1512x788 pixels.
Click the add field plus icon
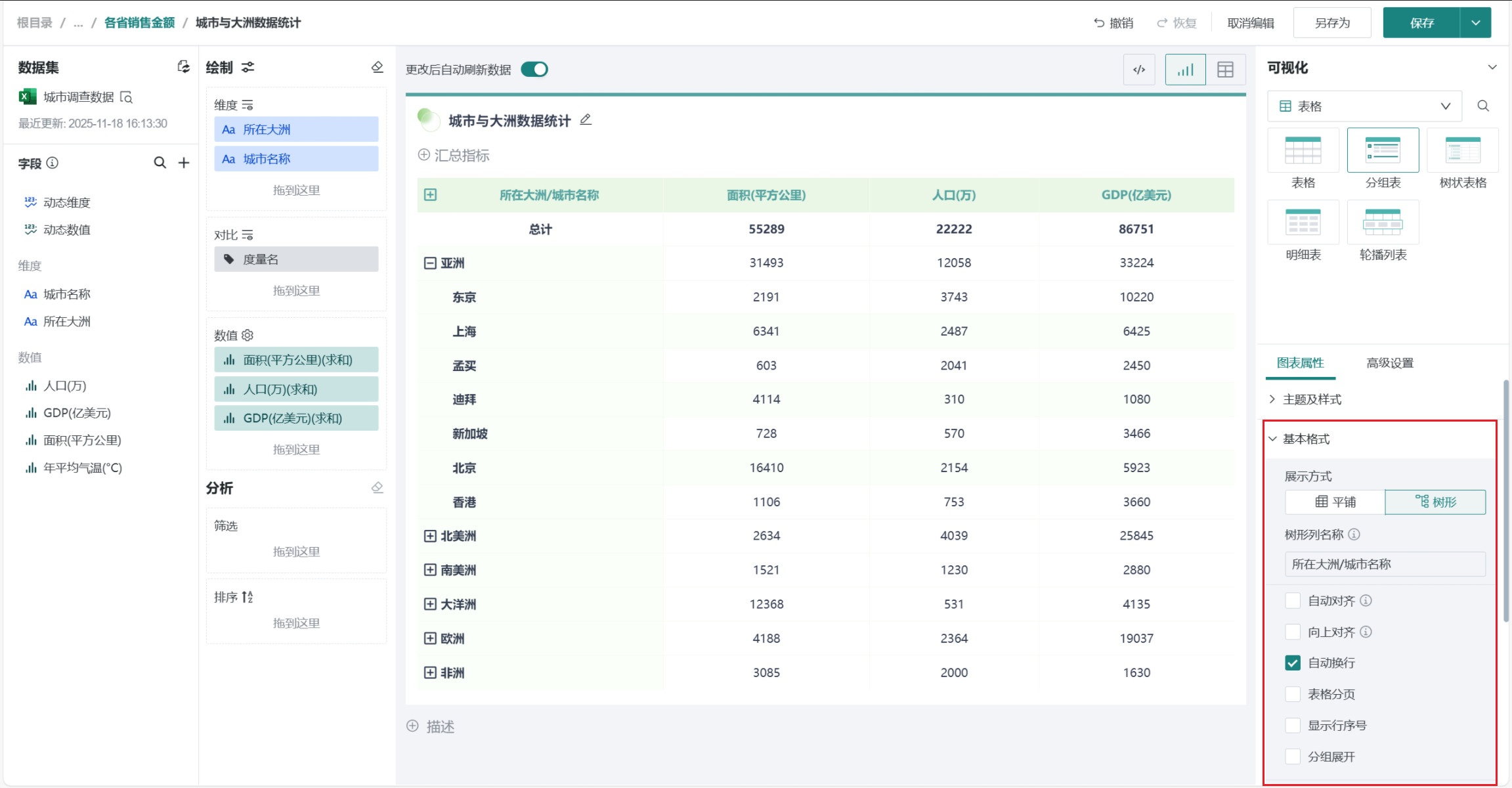(x=184, y=163)
